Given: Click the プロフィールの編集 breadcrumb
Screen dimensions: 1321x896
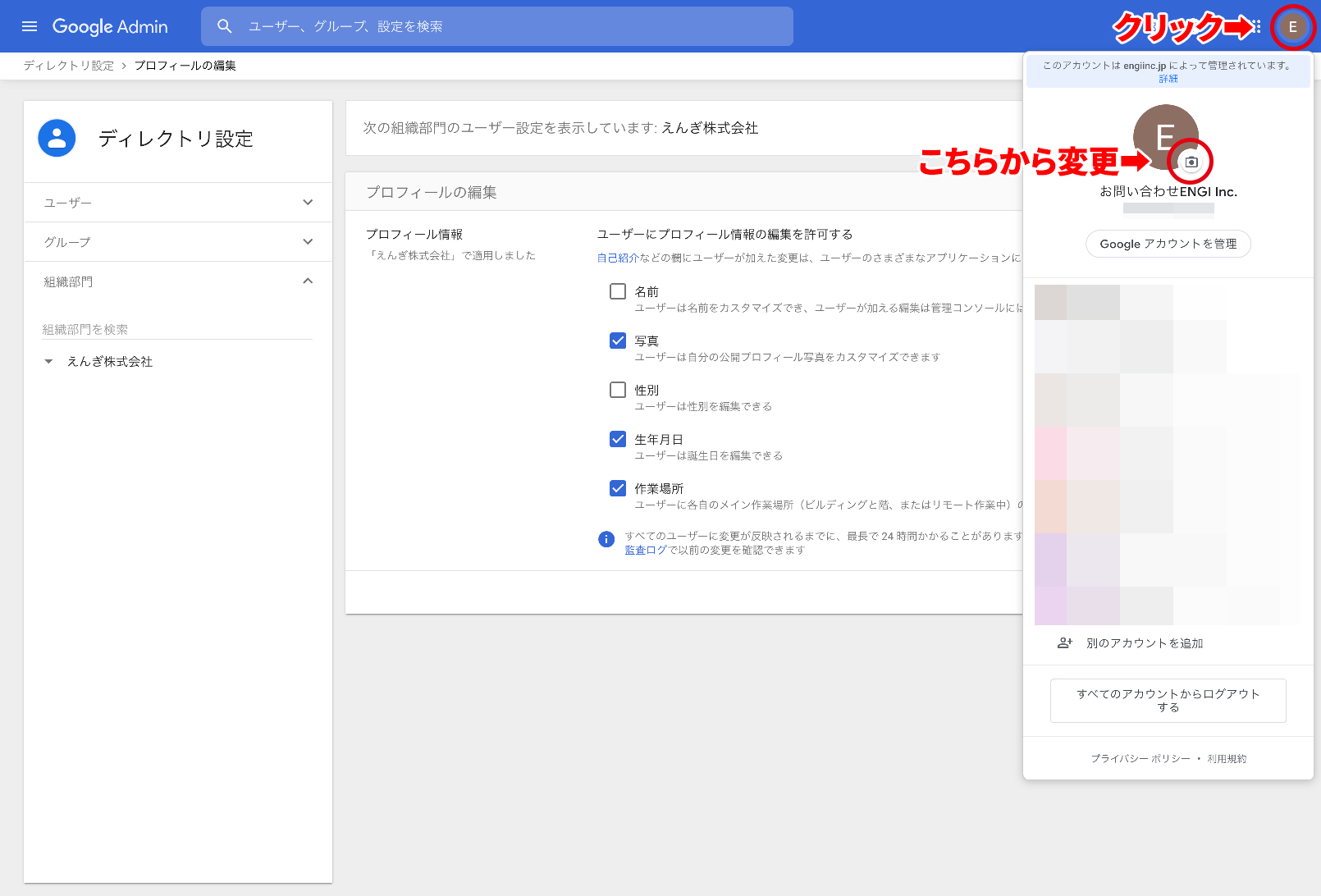Looking at the screenshot, I should (x=185, y=66).
